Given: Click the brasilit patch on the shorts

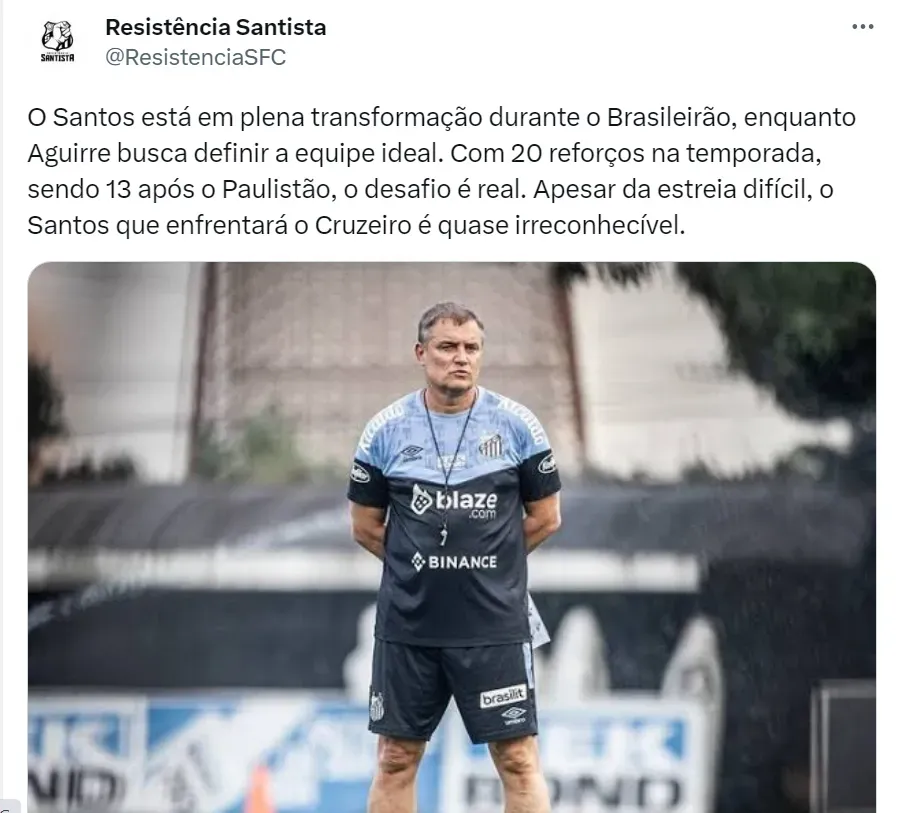Looking at the screenshot, I should (503, 696).
